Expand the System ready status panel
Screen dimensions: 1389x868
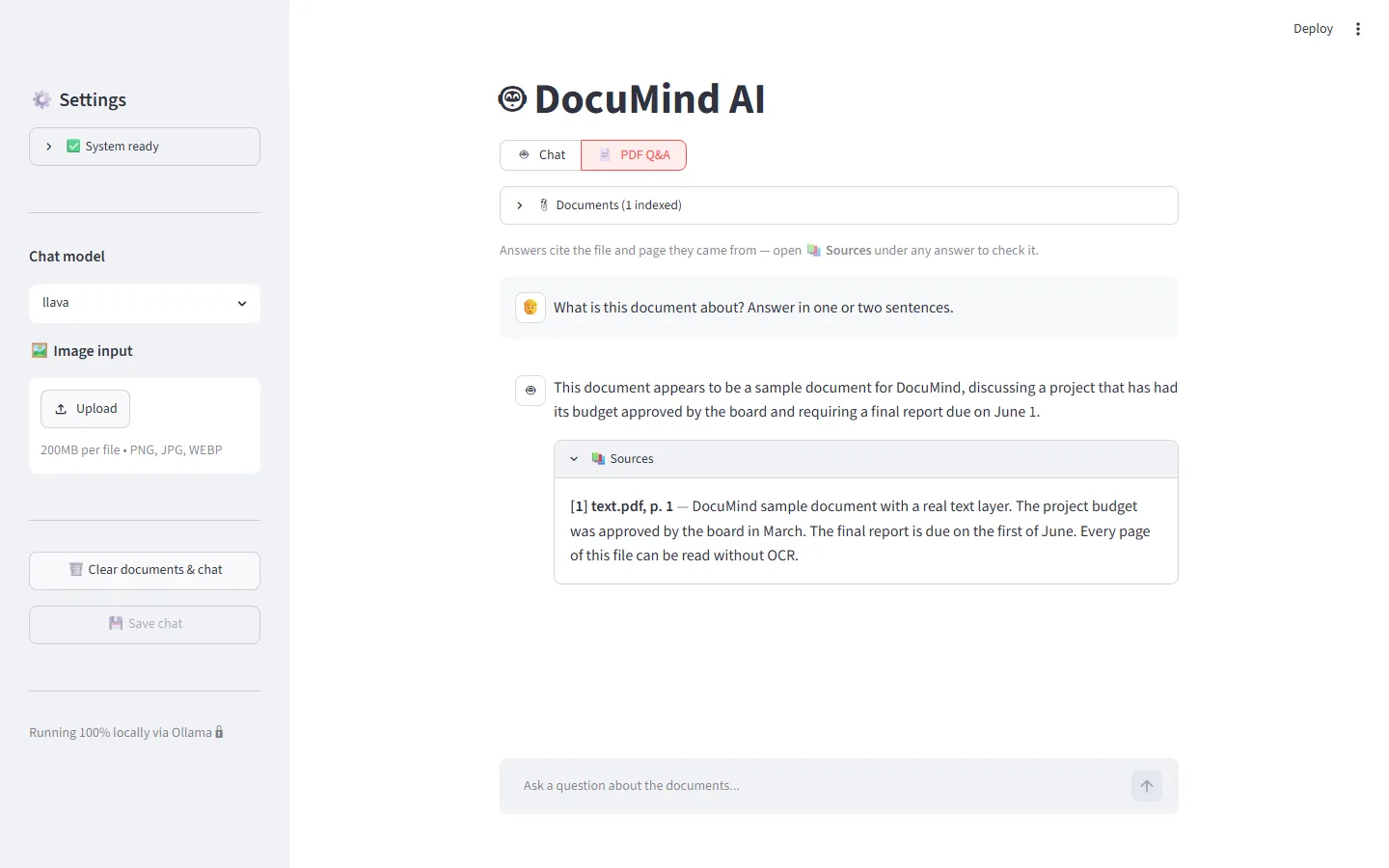(x=145, y=147)
